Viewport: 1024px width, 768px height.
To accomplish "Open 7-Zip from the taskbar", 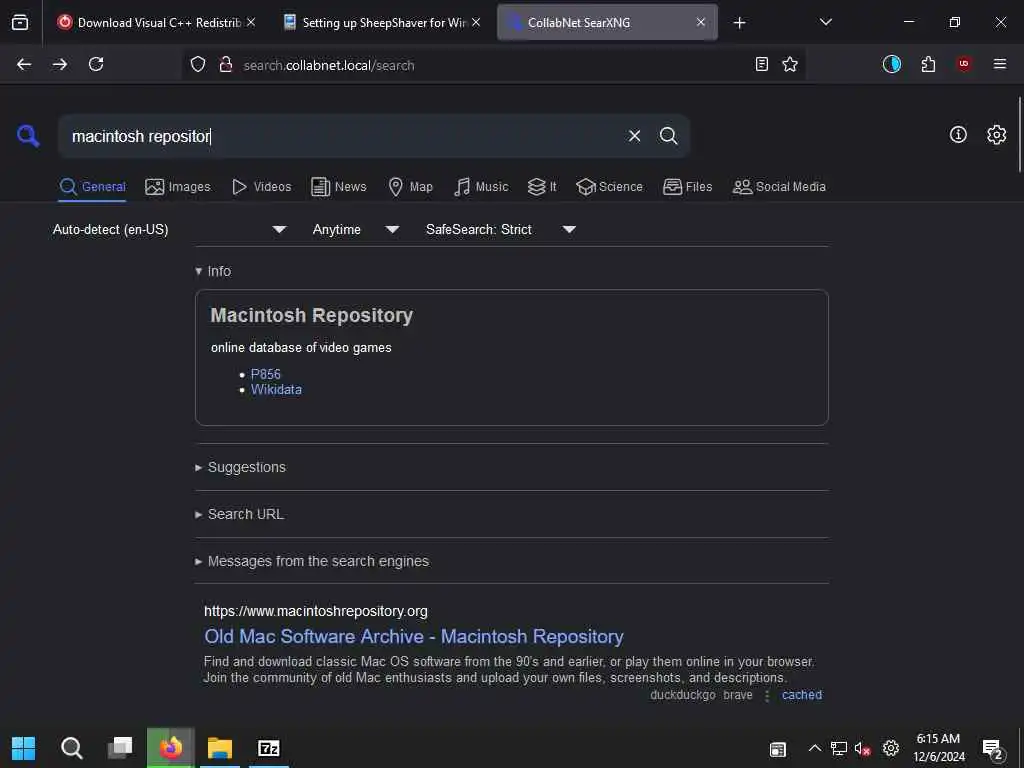I will 268,748.
